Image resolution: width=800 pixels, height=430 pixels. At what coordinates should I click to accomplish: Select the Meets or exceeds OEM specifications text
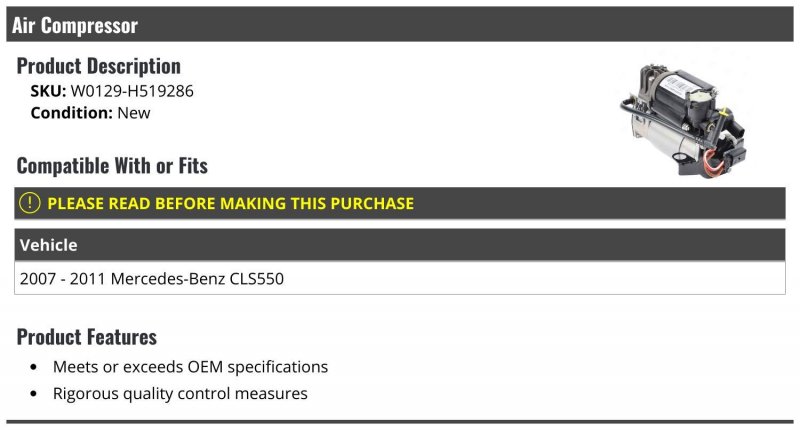[x=190, y=367]
